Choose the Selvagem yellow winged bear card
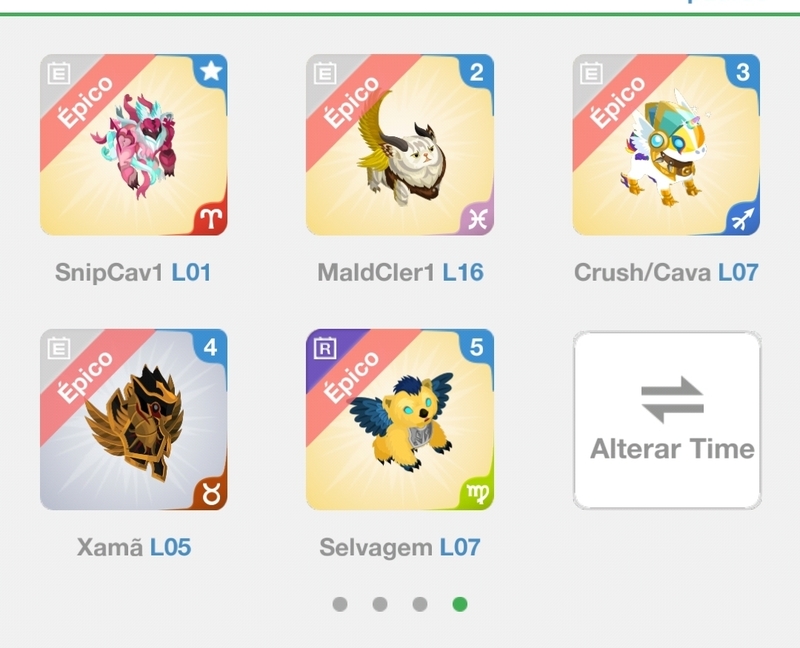 pos(400,419)
